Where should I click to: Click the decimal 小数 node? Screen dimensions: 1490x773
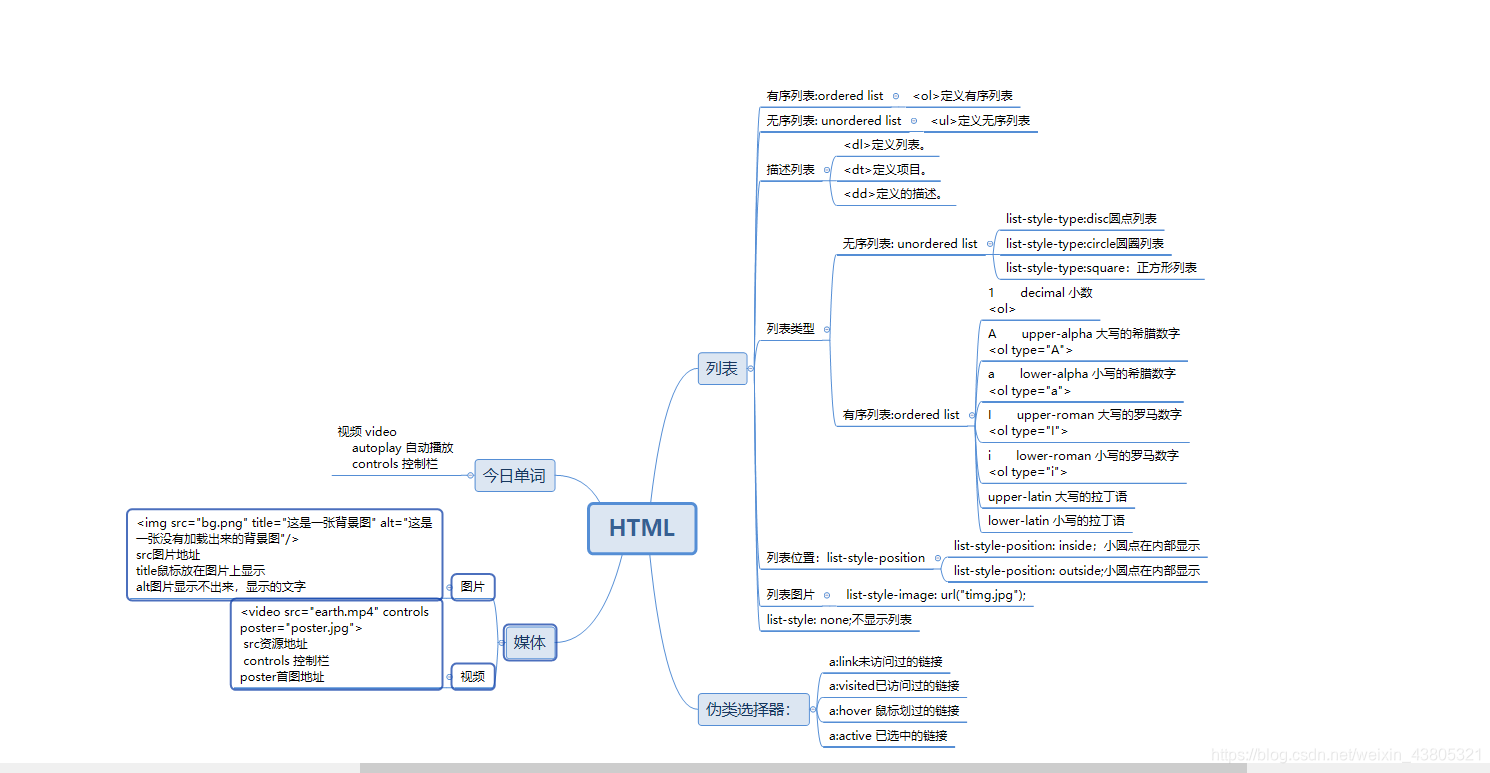click(x=1040, y=301)
